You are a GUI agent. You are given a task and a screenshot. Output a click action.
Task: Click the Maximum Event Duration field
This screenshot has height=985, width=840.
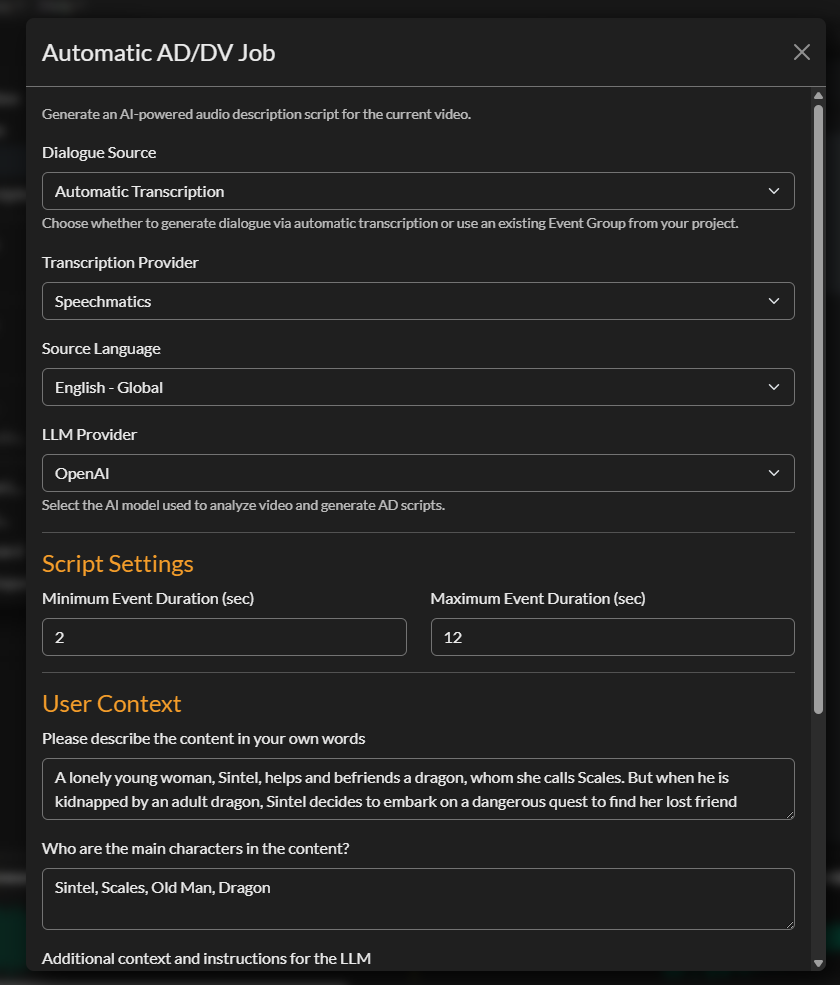click(x=612, y=637)
